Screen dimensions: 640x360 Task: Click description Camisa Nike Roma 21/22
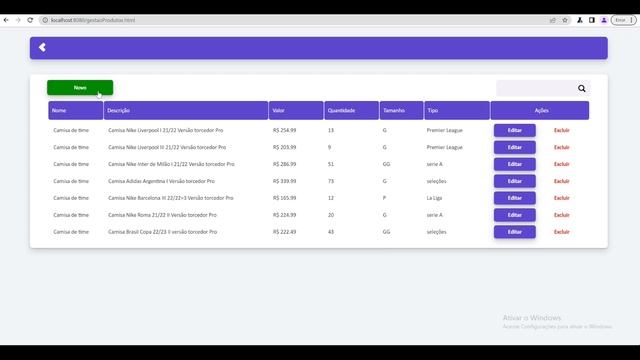[162, 215]
